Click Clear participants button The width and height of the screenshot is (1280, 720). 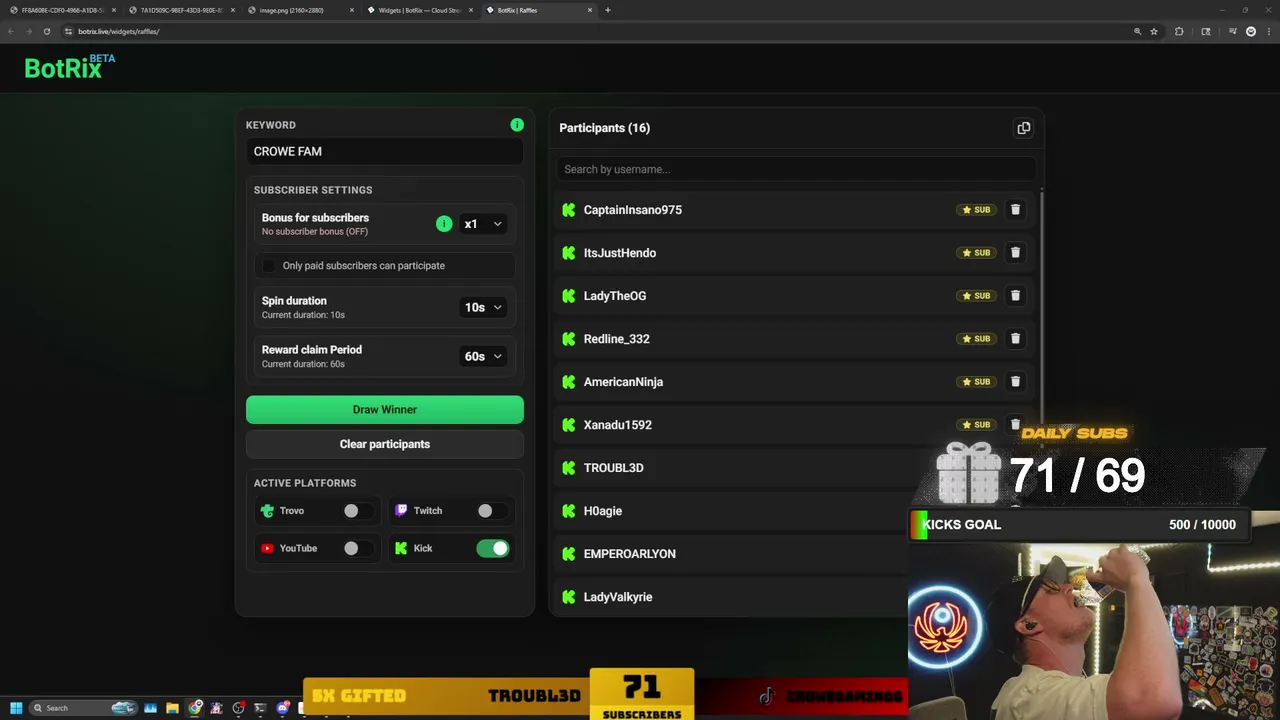[385, 444]
